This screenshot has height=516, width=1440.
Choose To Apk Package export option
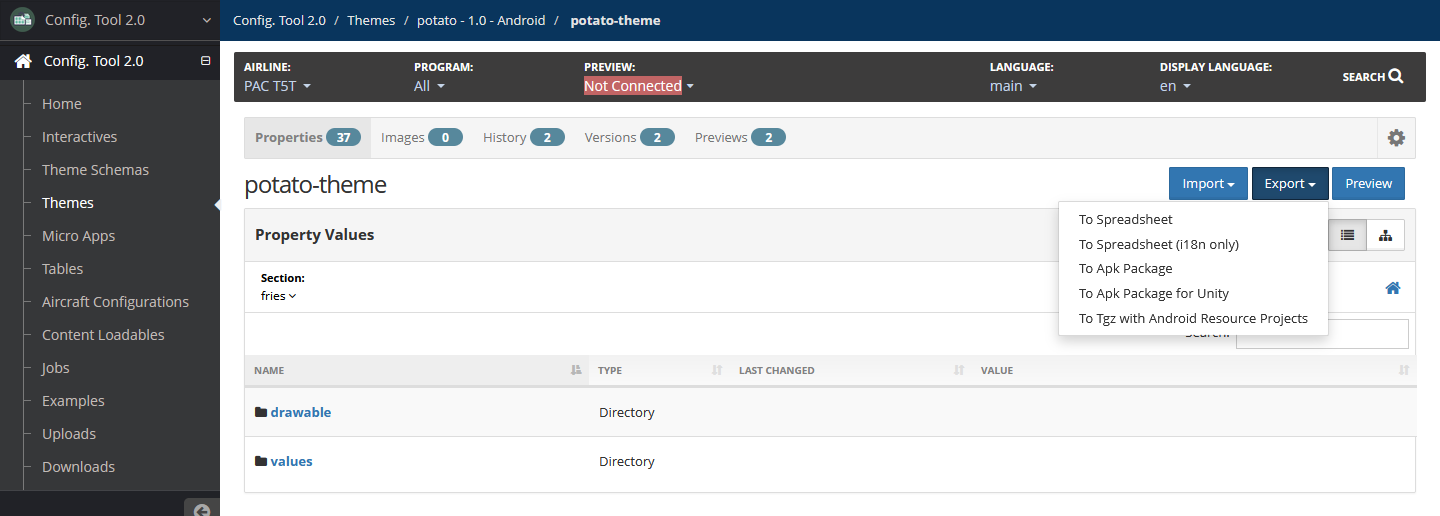click(x=1125, y=268)
